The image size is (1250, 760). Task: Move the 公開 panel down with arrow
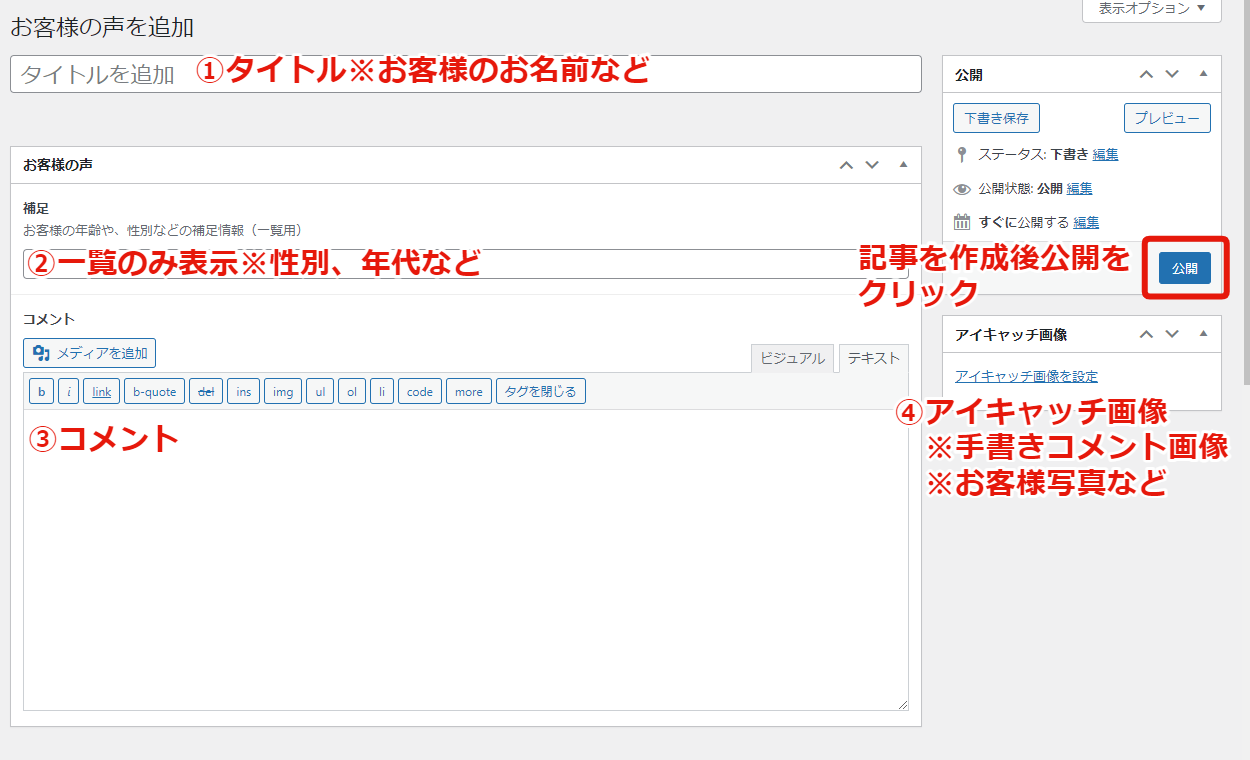(x=1172, y=75)
